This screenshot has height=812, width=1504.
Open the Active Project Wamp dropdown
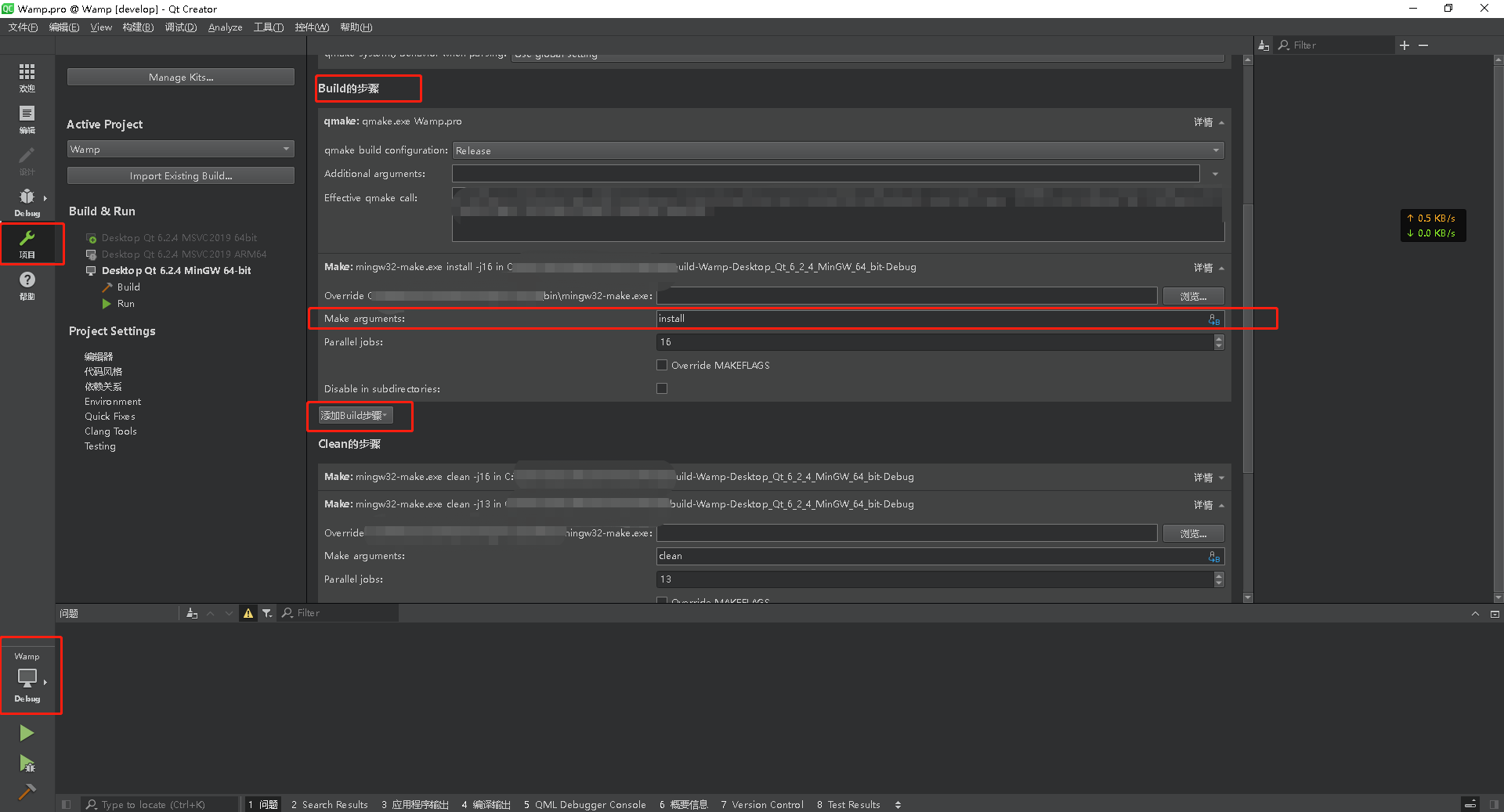tap(181, 149)
